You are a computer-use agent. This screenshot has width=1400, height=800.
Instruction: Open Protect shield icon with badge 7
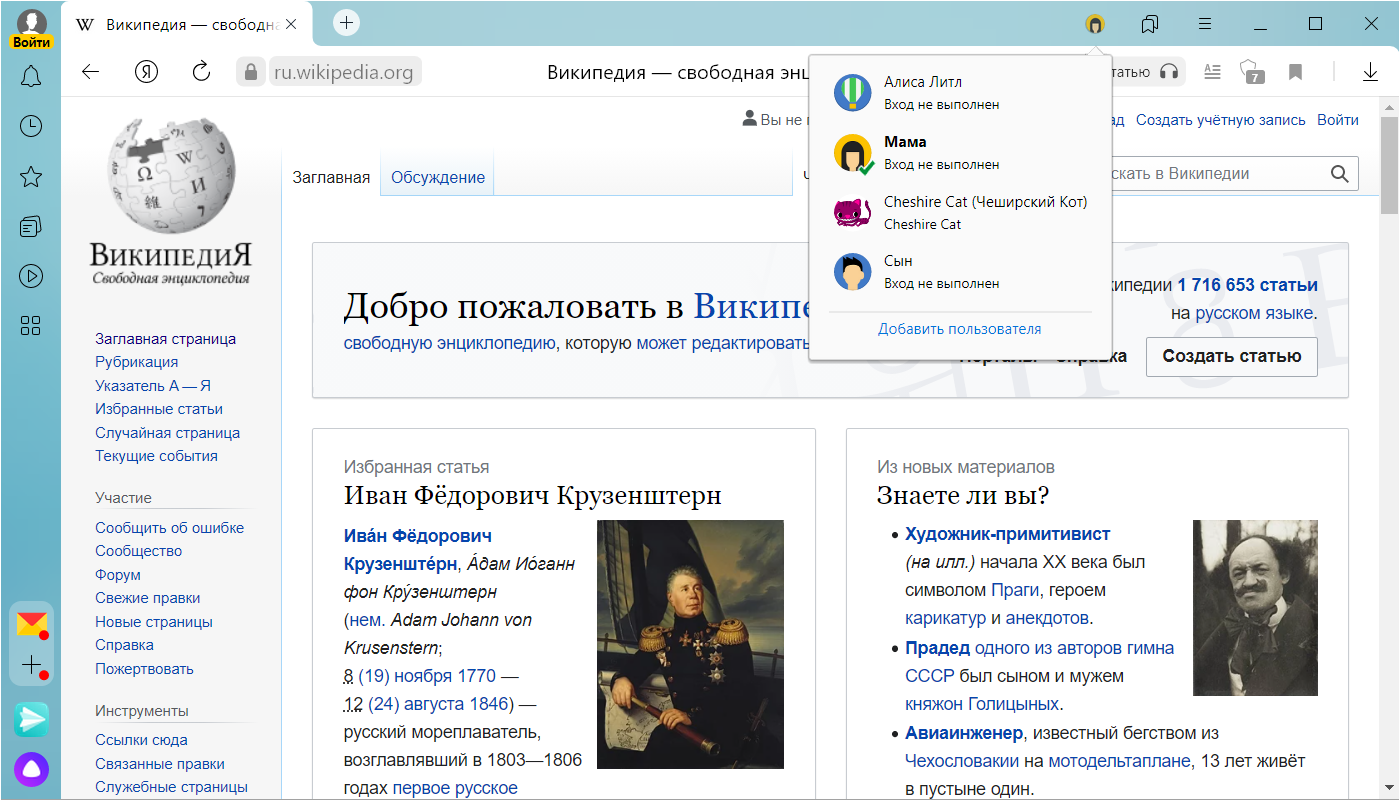pos(1252,72)
